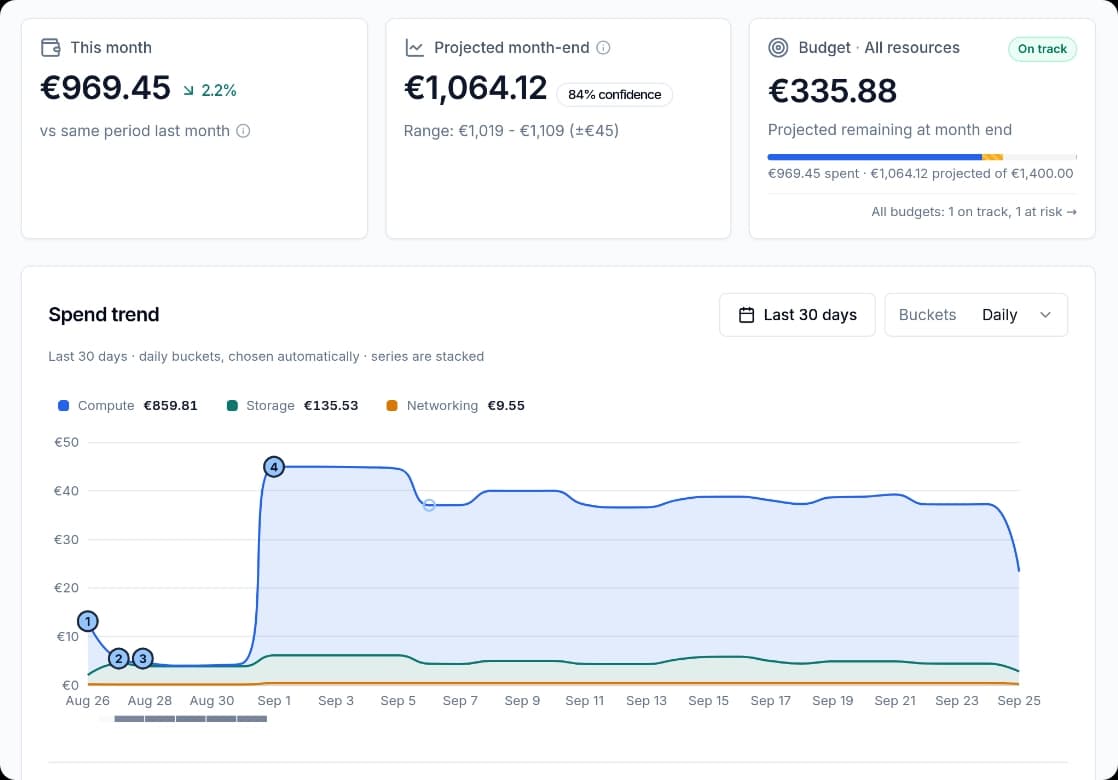Click chart annotation marker 1
Viewport: 1118px width, 780px height.
click(x=88, y=622)
